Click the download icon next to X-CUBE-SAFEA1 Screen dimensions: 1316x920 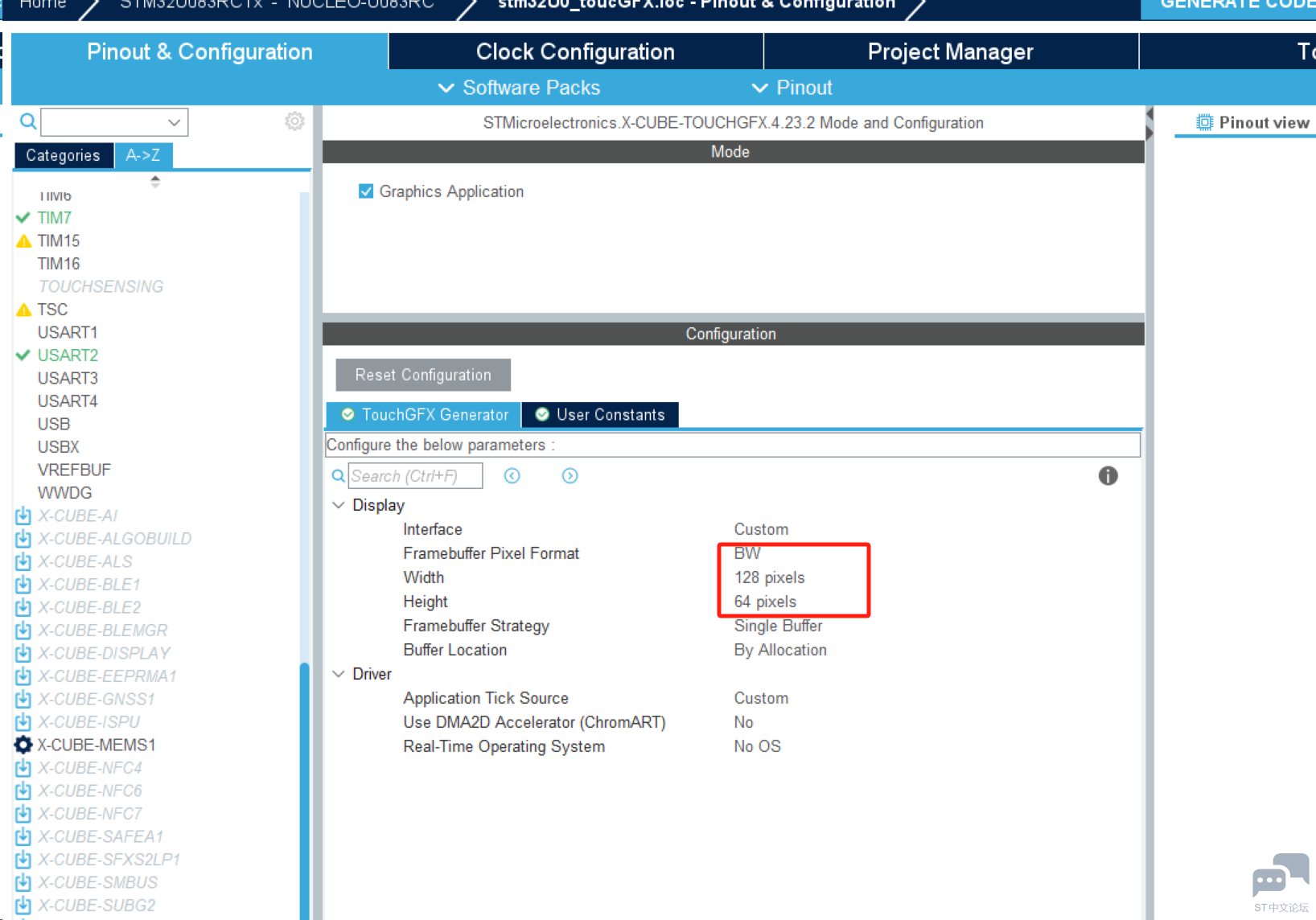pos(23,836)
